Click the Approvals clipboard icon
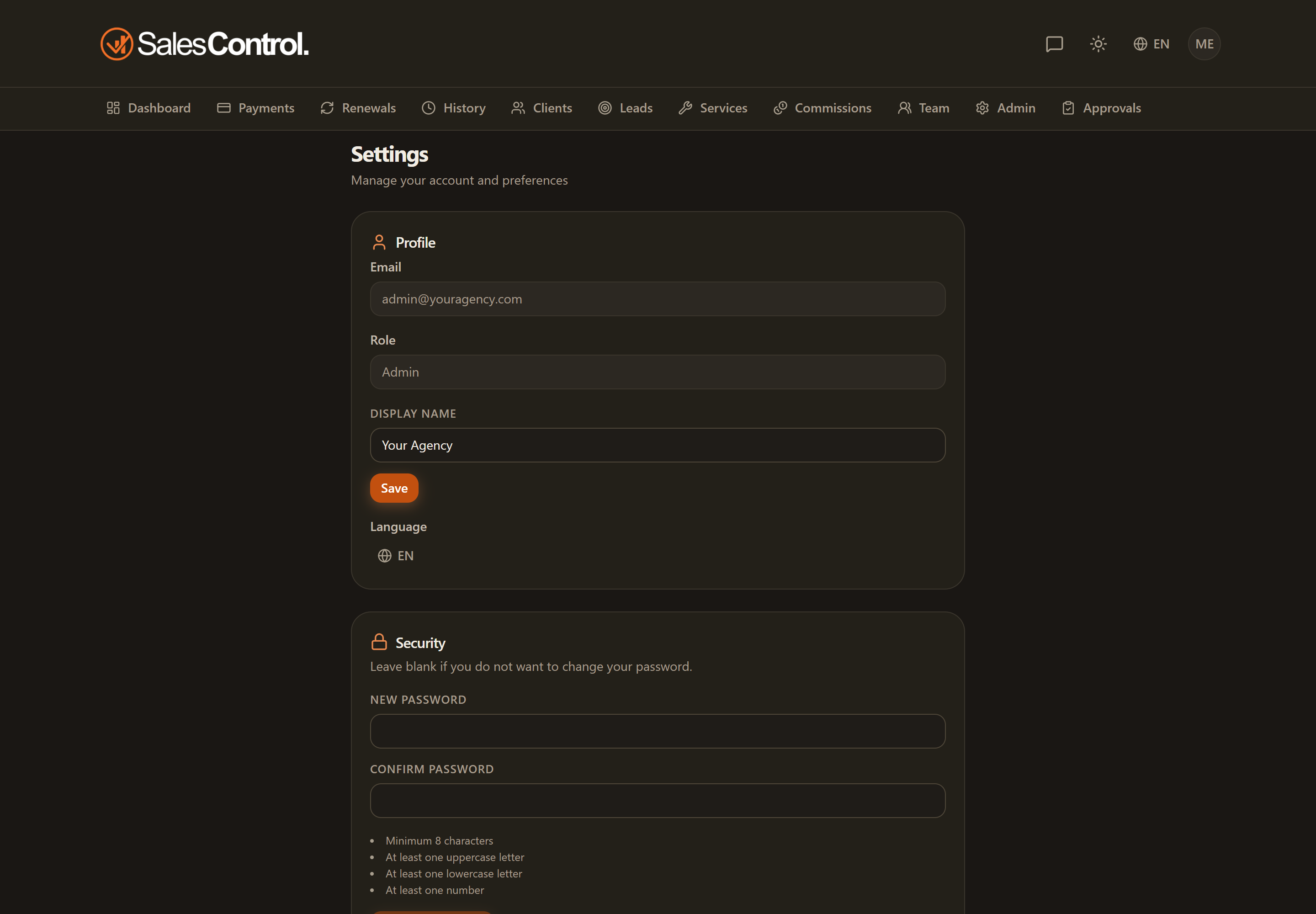Image resolution: width=1316 pixels, height=914 pixels. (x=1068, y=108)
